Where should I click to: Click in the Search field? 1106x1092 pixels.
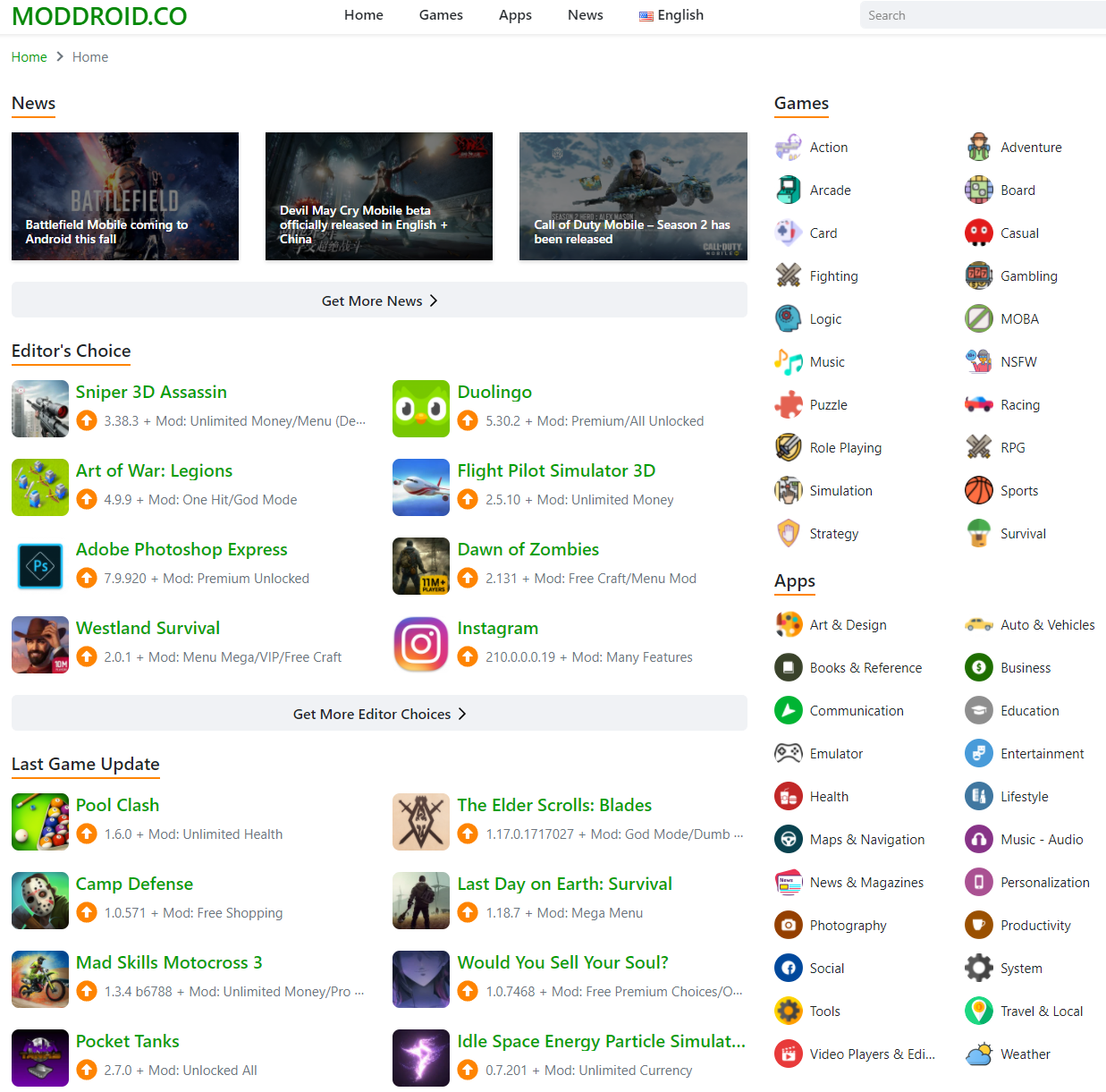[x=983, y=15]
